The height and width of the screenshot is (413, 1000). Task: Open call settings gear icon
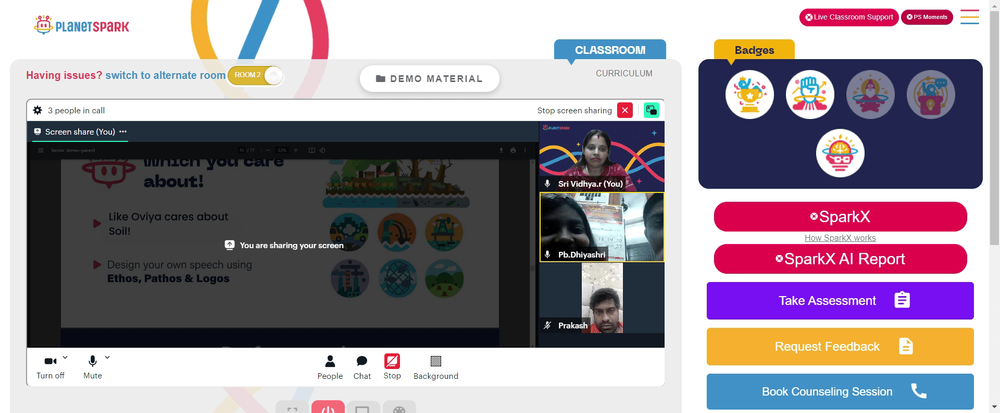(x=38, y=110)
